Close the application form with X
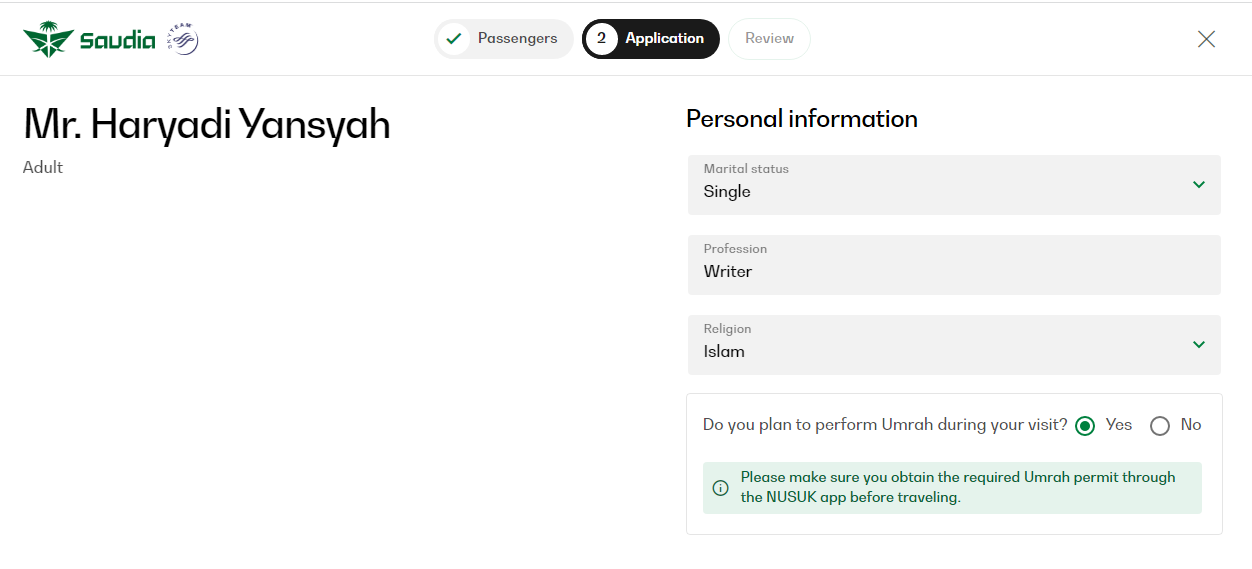 [x=1206, y=39]
